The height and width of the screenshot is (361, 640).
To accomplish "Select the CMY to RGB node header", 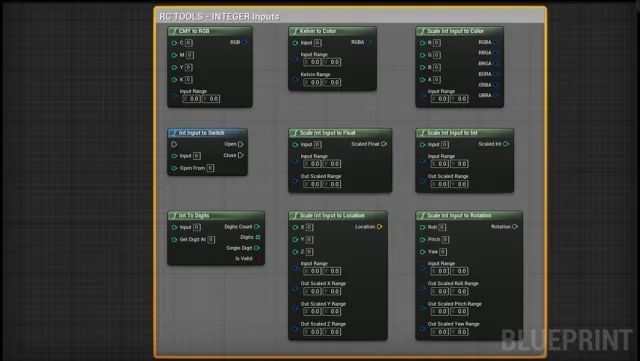I will click(210, 31).
